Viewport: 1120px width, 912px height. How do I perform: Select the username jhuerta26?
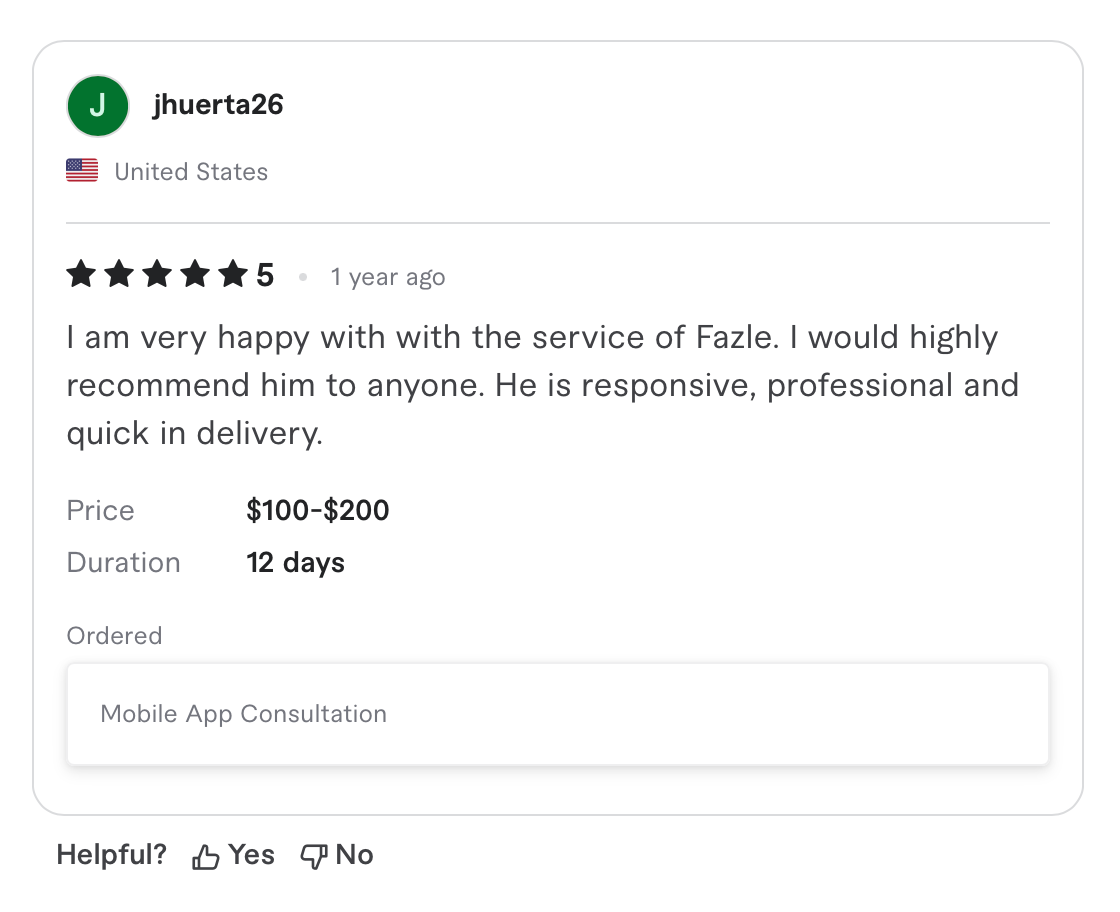(x=219, y=104)
